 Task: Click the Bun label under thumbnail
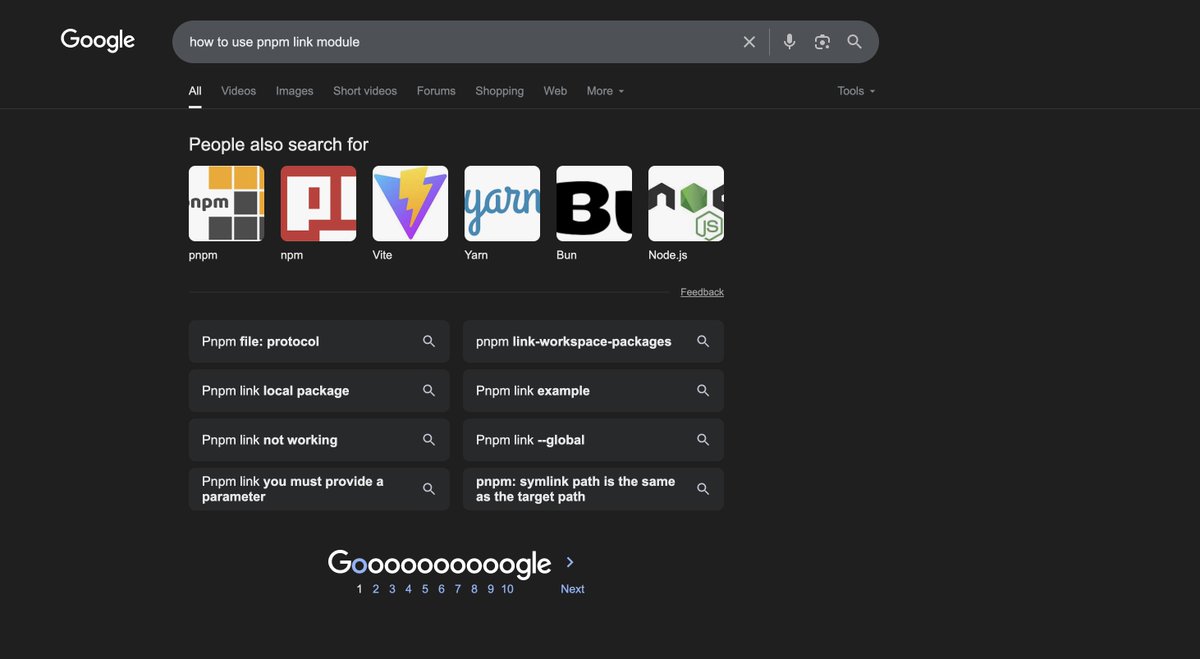[x=567, y=255]
